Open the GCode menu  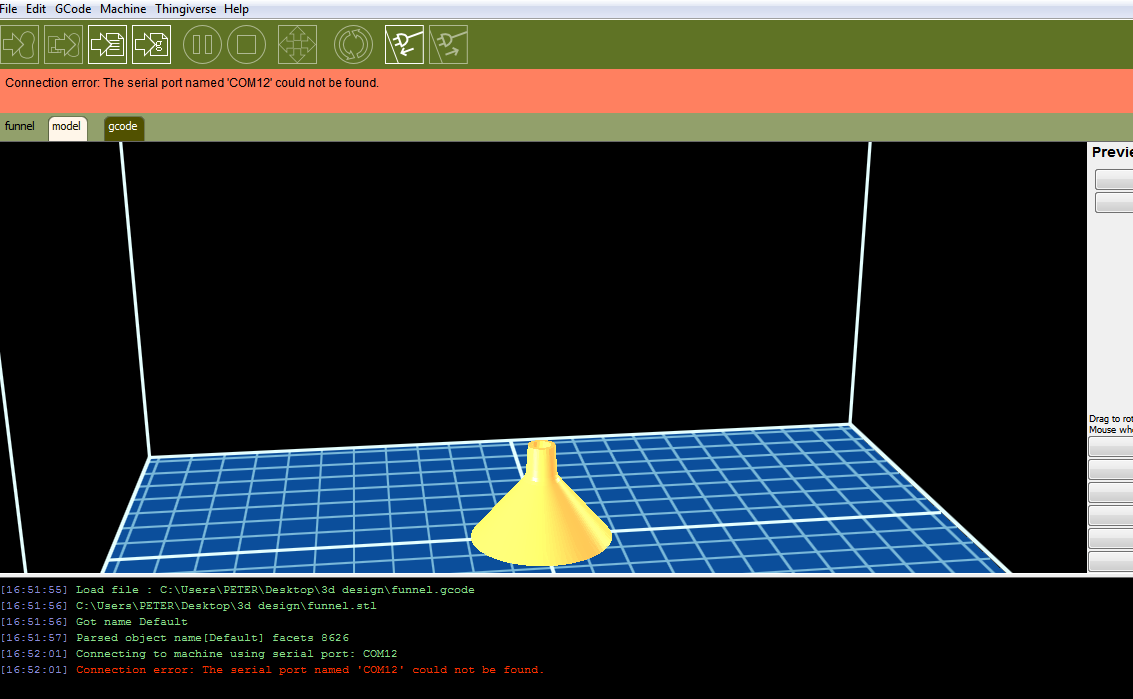coord(73,9)
